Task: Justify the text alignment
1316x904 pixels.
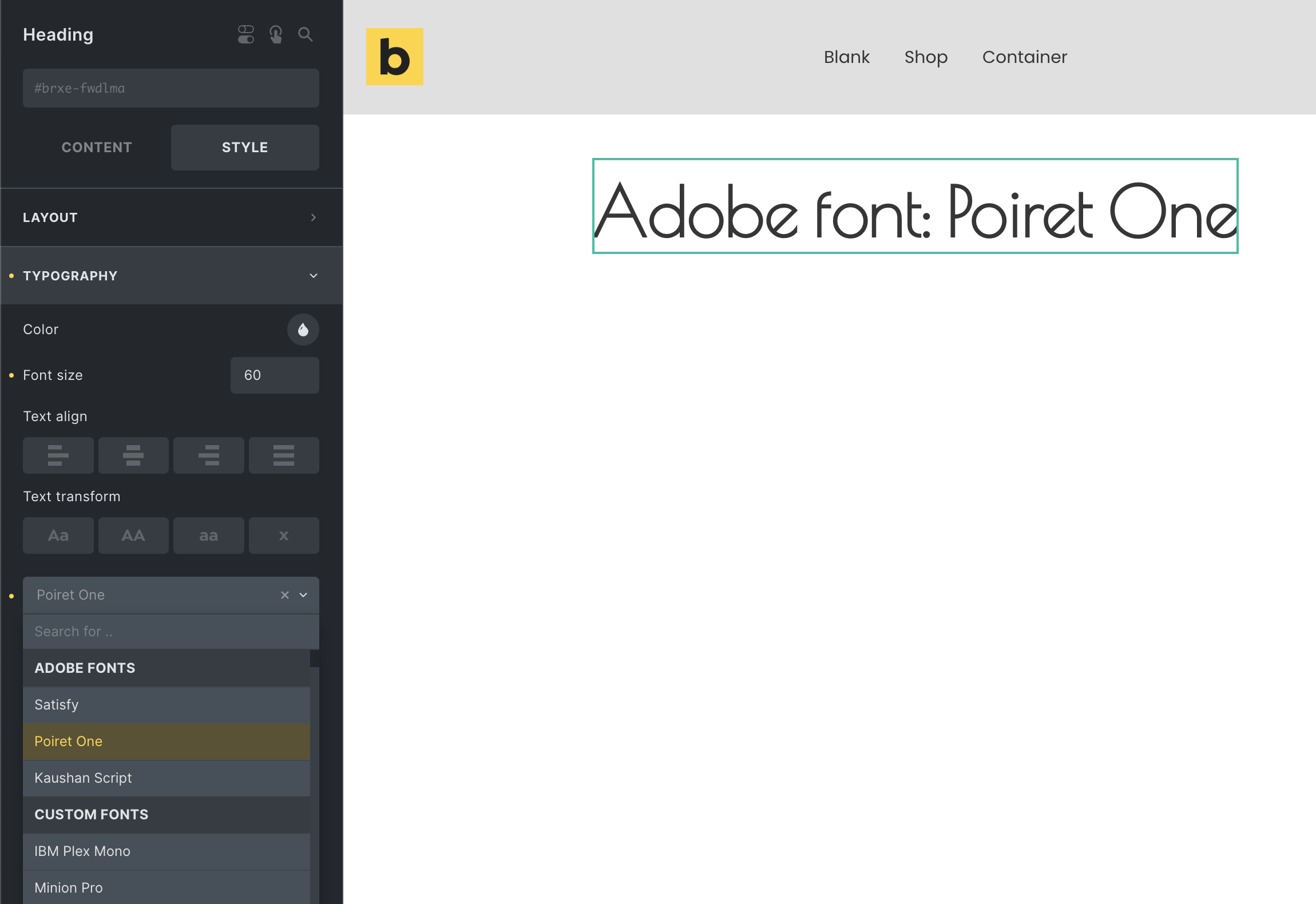Action: point(284,455)
